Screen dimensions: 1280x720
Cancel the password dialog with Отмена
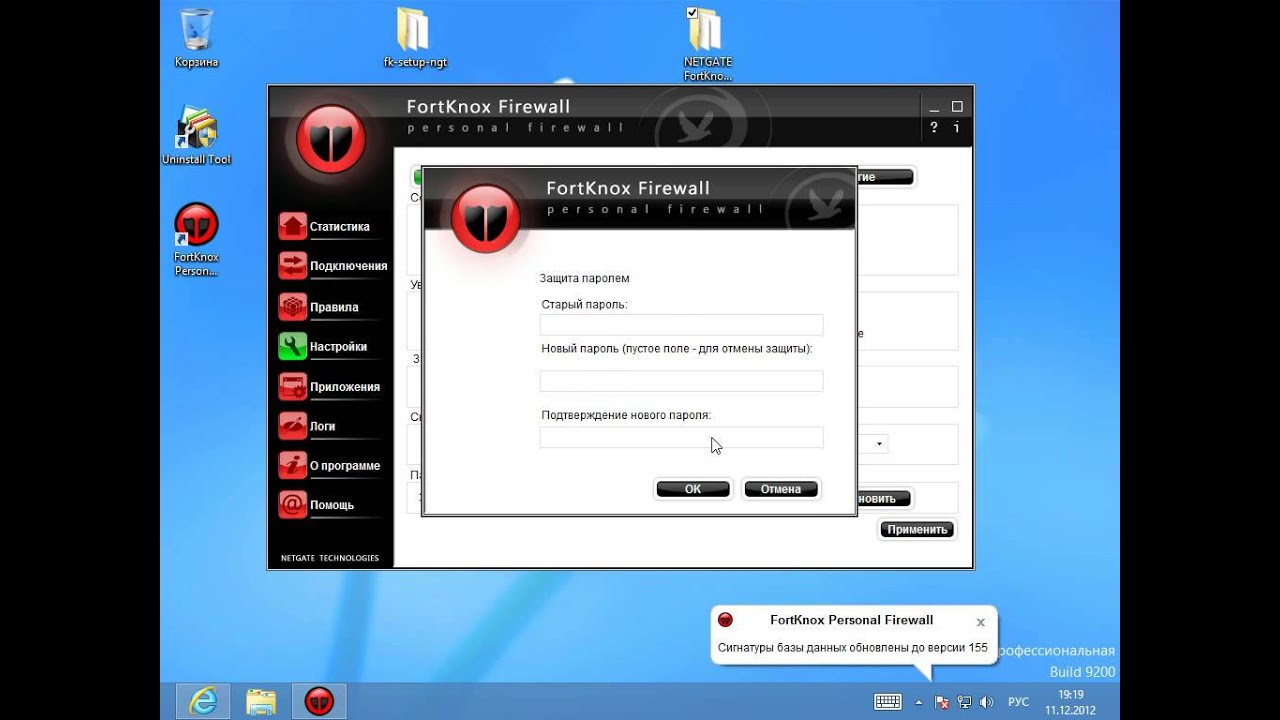(781, 489)
